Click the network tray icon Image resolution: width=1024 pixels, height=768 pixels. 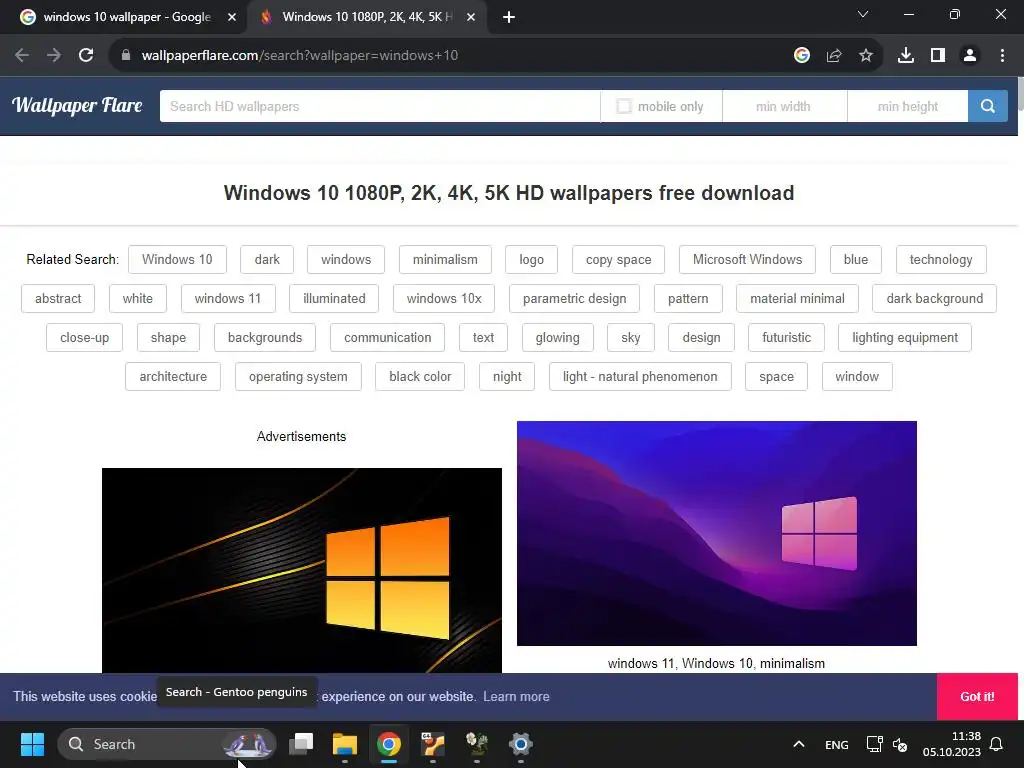(x=874, y=744)
